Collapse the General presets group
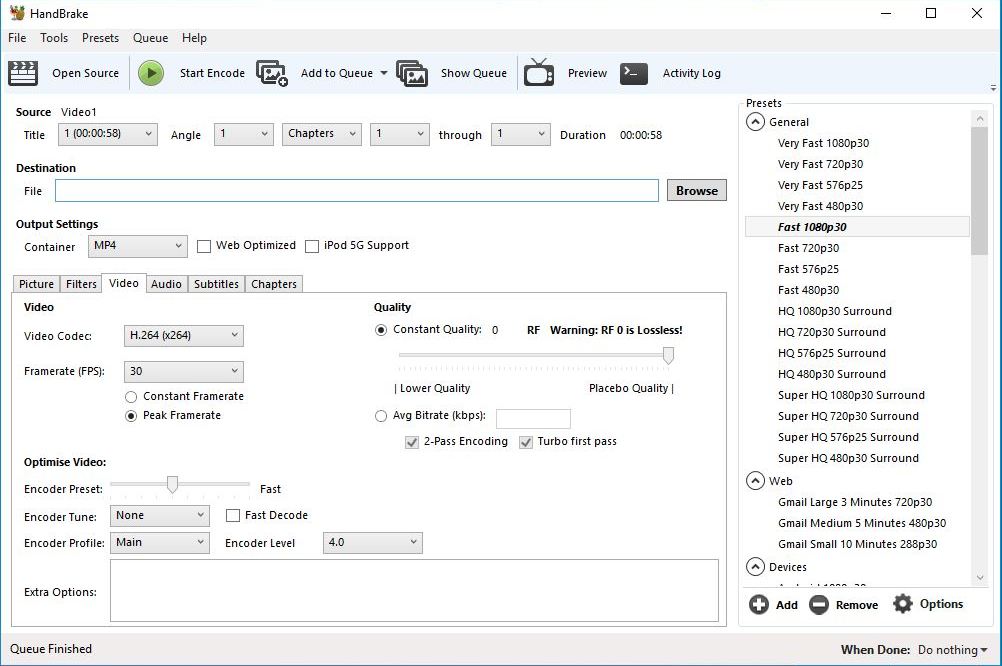The image size is (1002, 666). [756, 121]
